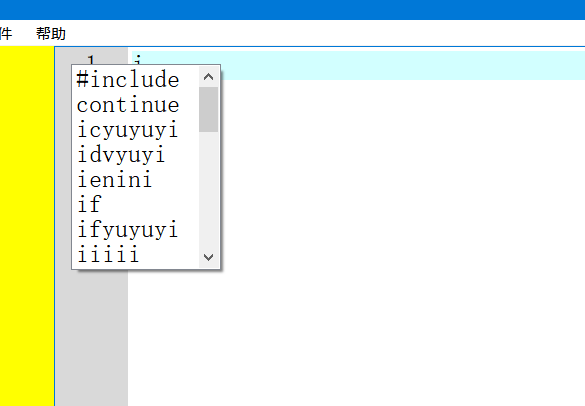
Task: Click the autocomplete scroll down arrow
Action: coord(209,257)
